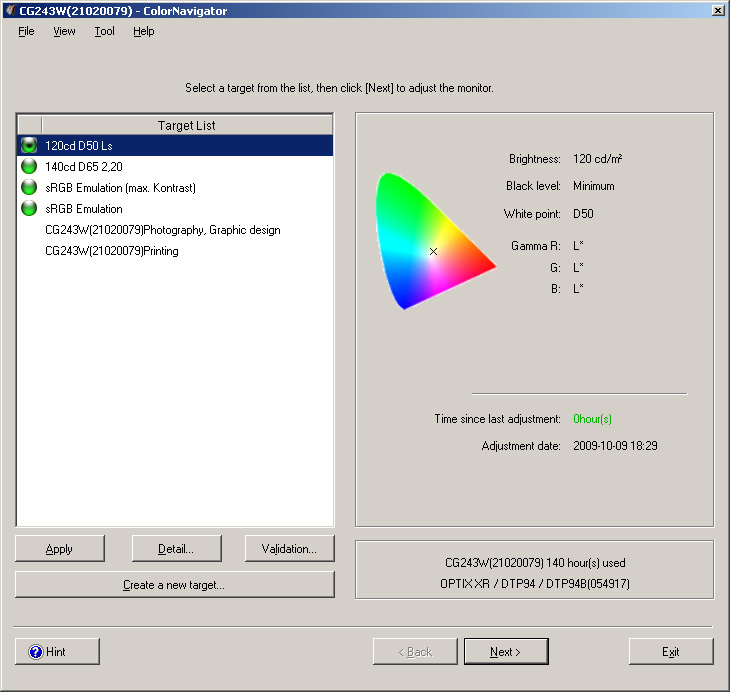
Task: Click the ColorNavigator app icon in the title bar
Action: (10, 10)
